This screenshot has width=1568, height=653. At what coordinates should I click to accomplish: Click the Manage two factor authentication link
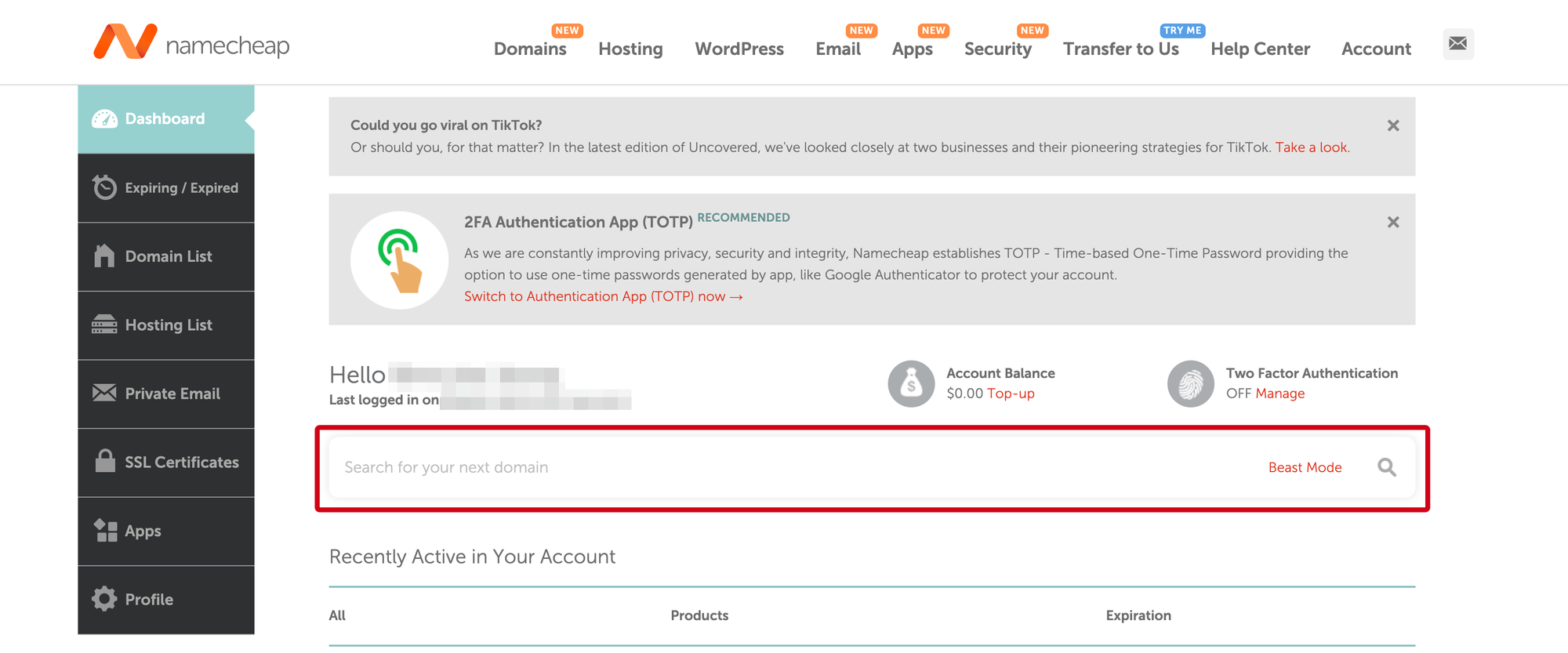click(x=1280, y=394)
